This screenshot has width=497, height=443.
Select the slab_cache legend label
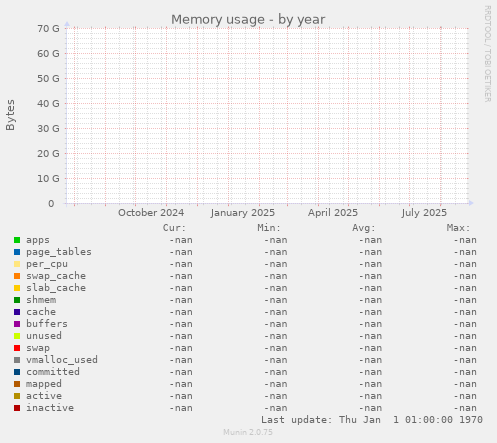click(x=56, y=288)
